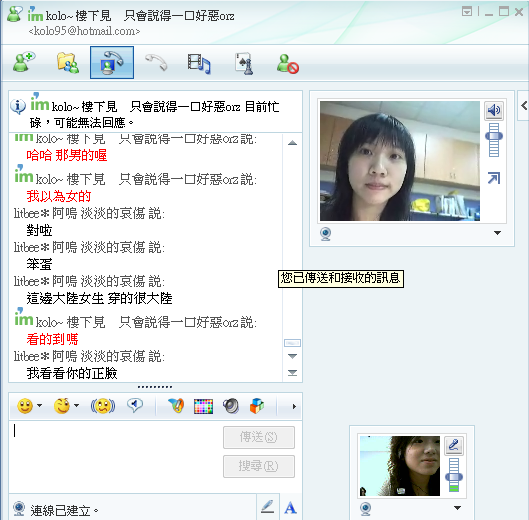Screen dimensions: 529x520
Task: Open the share files folder icon
Action: 68,63
